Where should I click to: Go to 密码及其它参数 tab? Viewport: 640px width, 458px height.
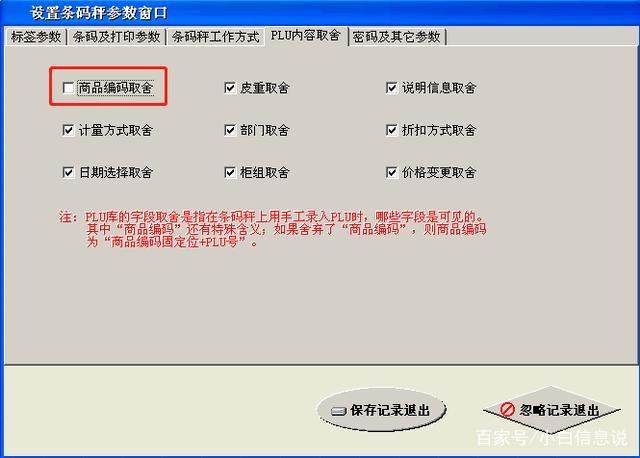click(396, 37)
